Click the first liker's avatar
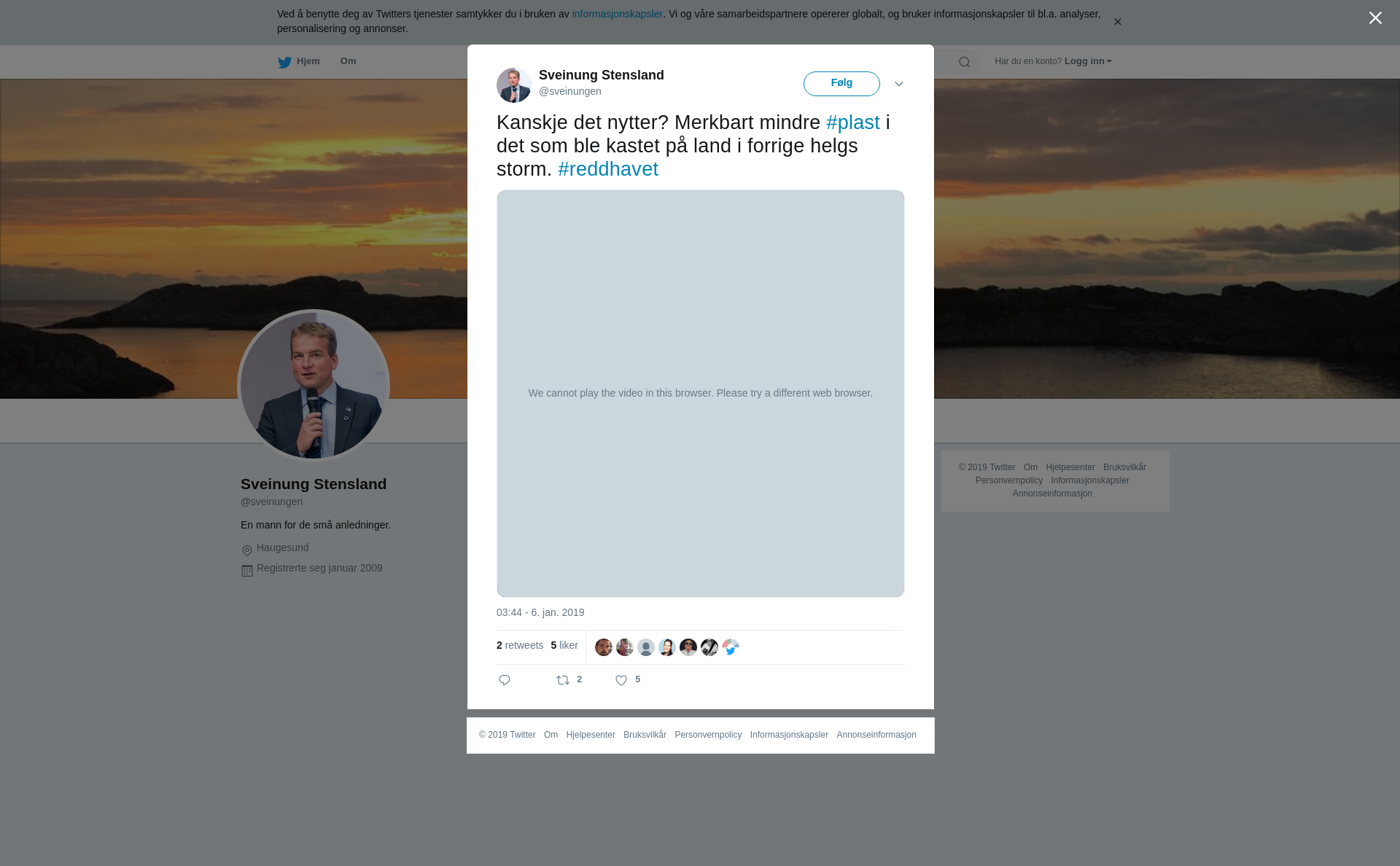Viewport: 1400px width, 866px height. tap(604, 647)
